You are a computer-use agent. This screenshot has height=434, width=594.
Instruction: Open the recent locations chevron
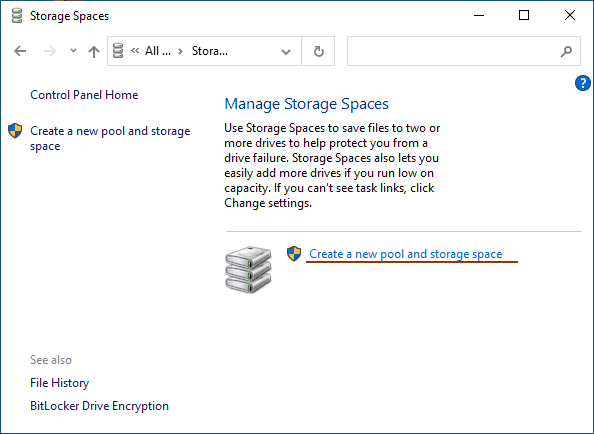(x=73, y=50)
